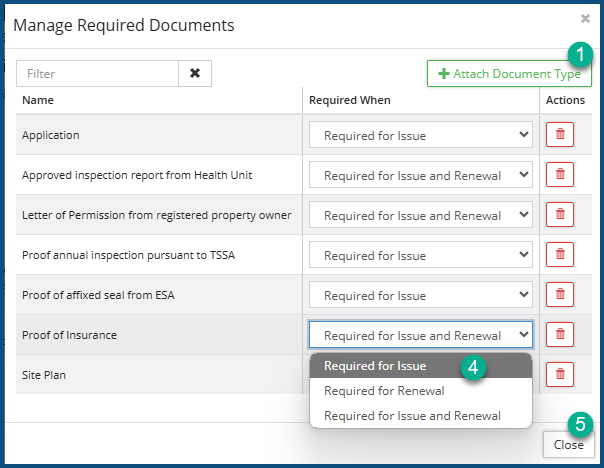Delete the Proof of Insurance row
The image size is (604, 468).
tap(559, 335)
